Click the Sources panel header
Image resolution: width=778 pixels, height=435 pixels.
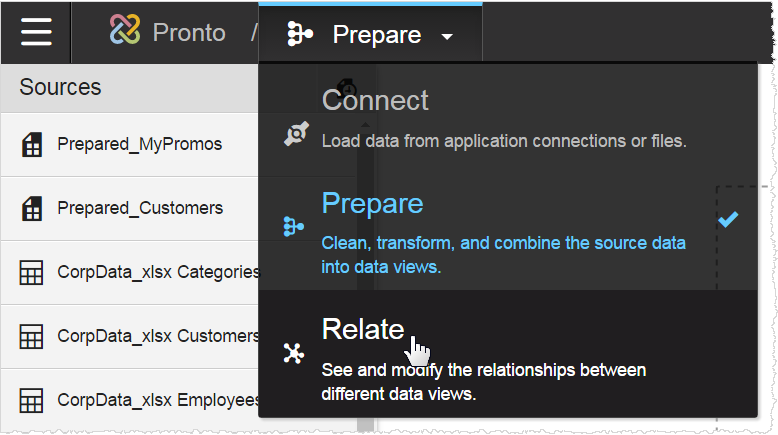[x=60, y=87]
